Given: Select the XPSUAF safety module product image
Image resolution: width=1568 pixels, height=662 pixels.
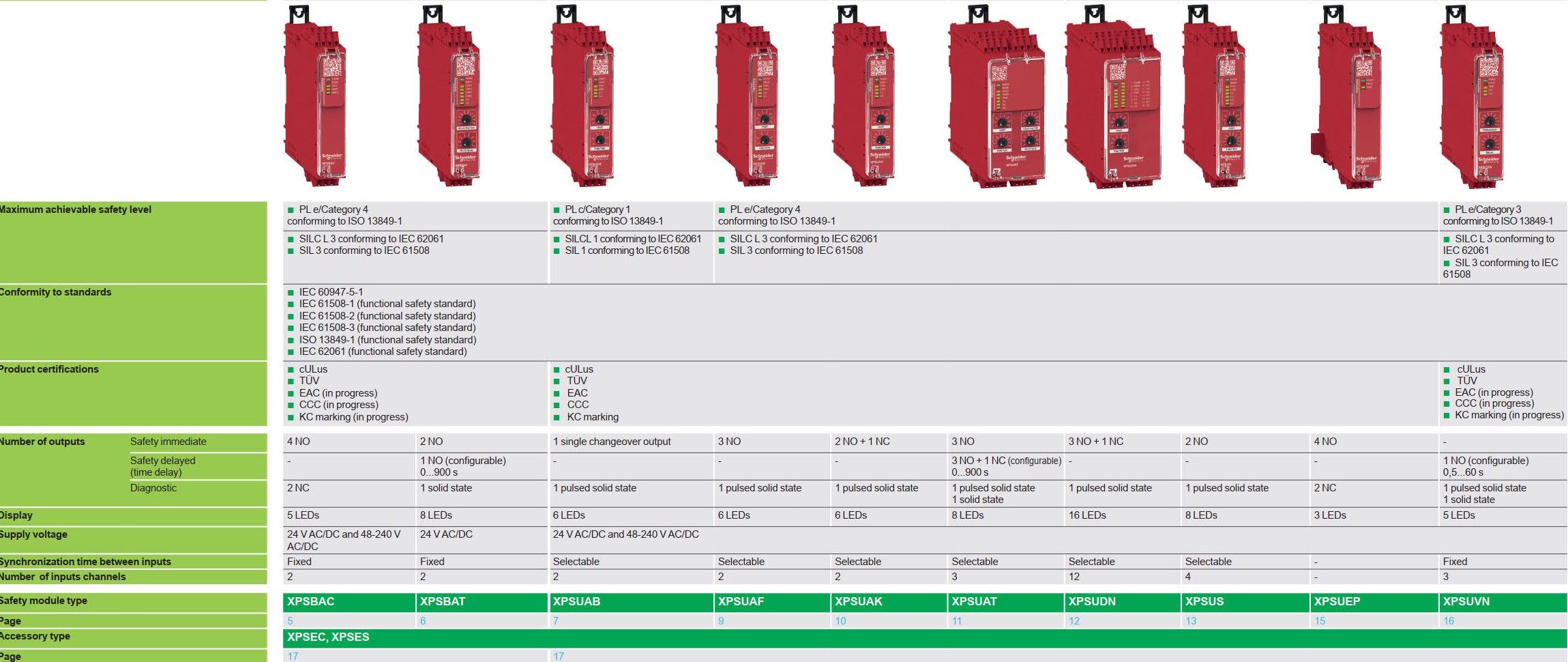Looking at the screenshot, I should [747, 96].
